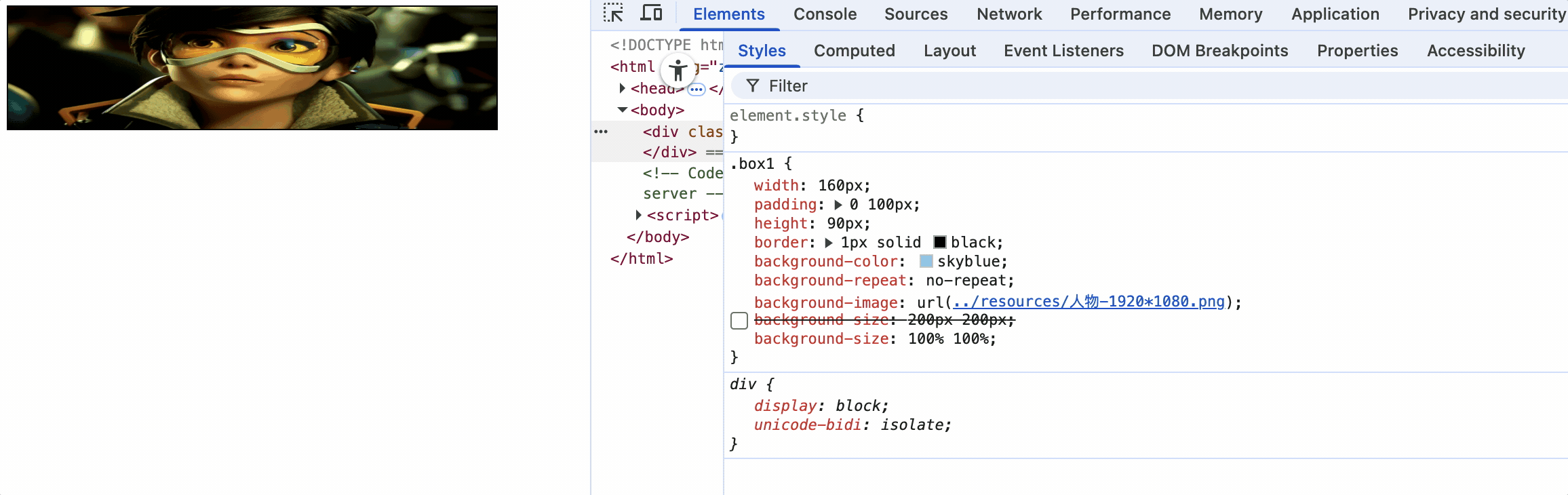This screenshot has width=1568, height=495.
Task: Select the <!-- Code comment node
Action: [682, 173]
